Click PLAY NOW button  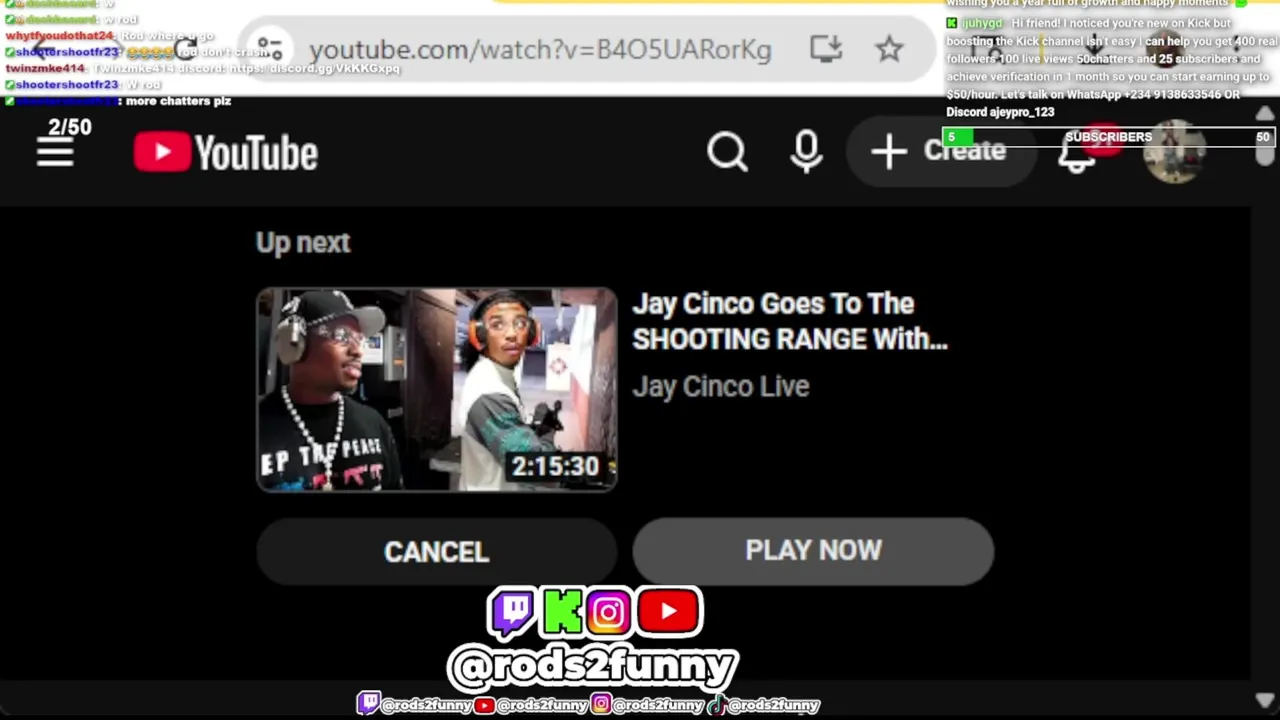(x=813, y=550)
